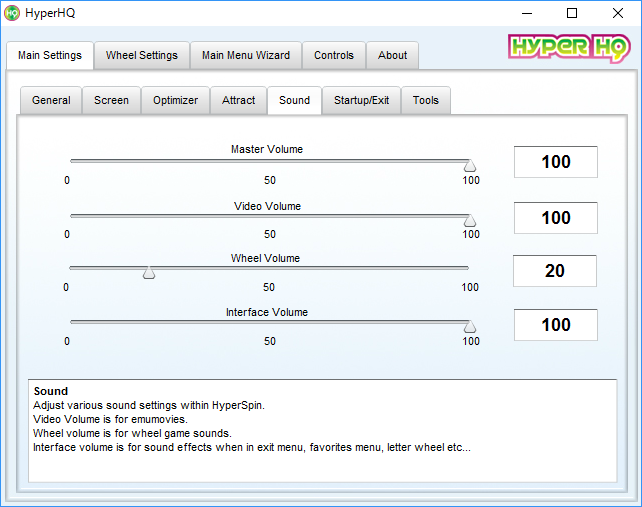The height and width of the screenshot is (507, 642).
Task: Click the Master Volume label
Action: point(267,149)
